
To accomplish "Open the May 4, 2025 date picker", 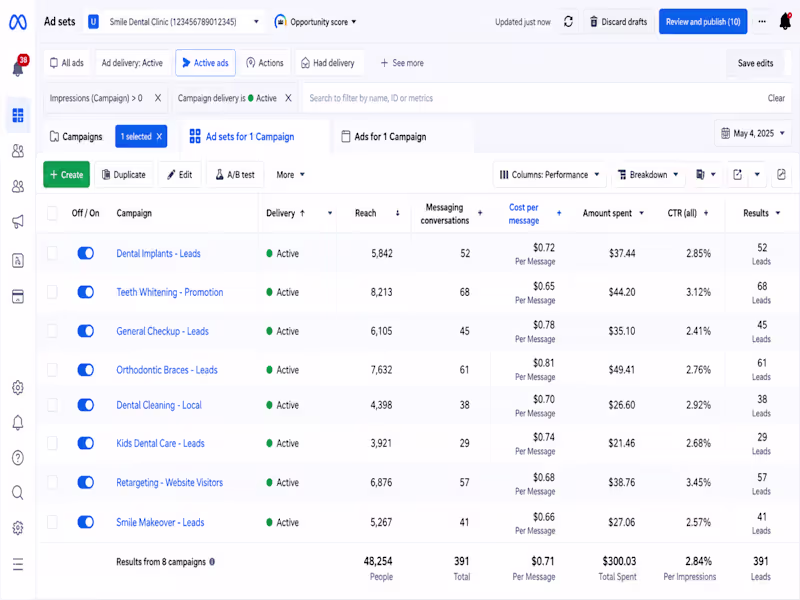I will pyautogui.click(x=753, y=134).
